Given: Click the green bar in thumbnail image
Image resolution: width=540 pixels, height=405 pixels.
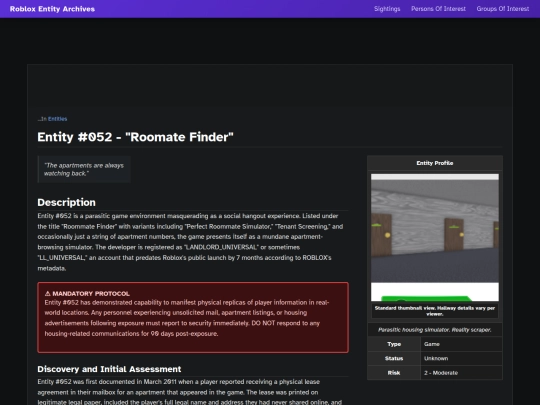Looking at the screenshot, I should point(426,298).
